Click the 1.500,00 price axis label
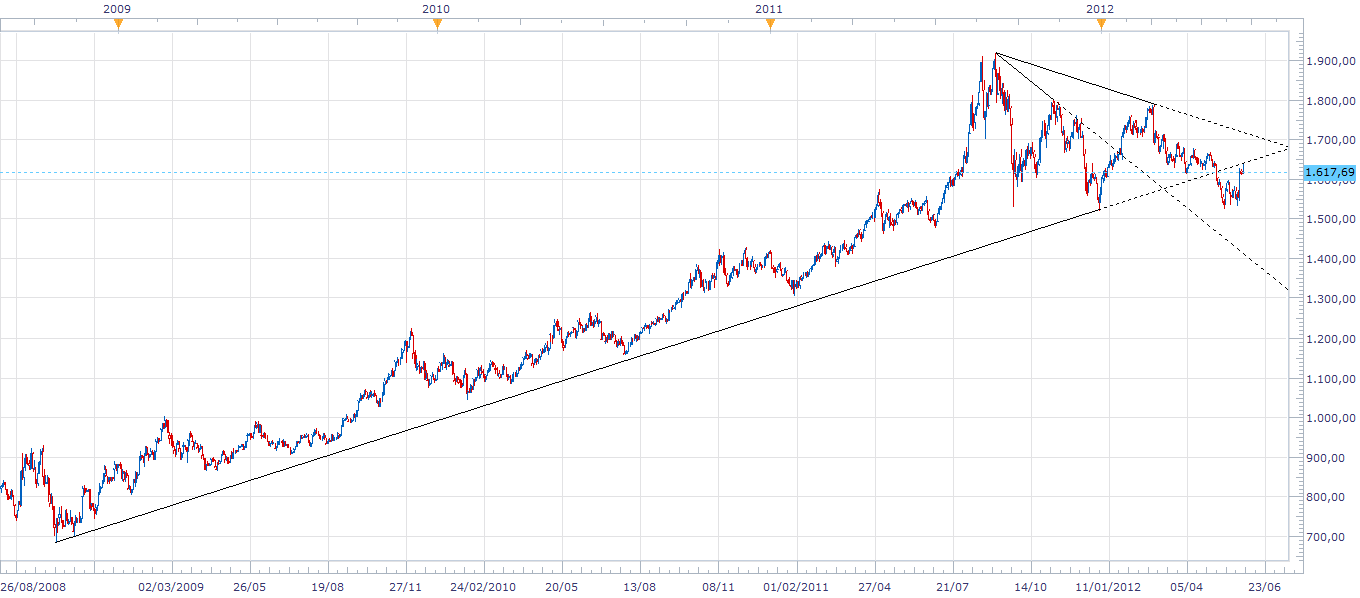 click(x=1329, y=220)
